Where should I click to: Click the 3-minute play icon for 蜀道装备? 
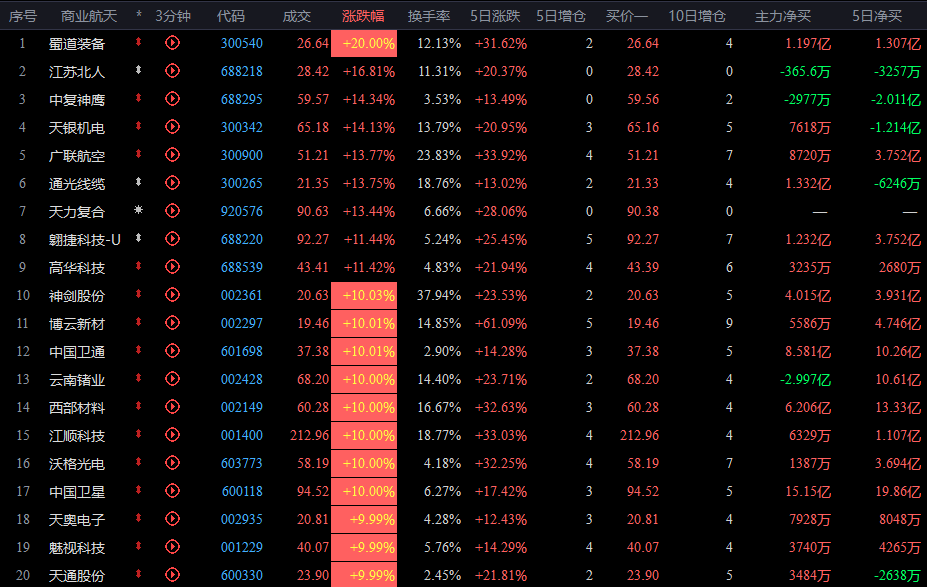pos(172,43)
